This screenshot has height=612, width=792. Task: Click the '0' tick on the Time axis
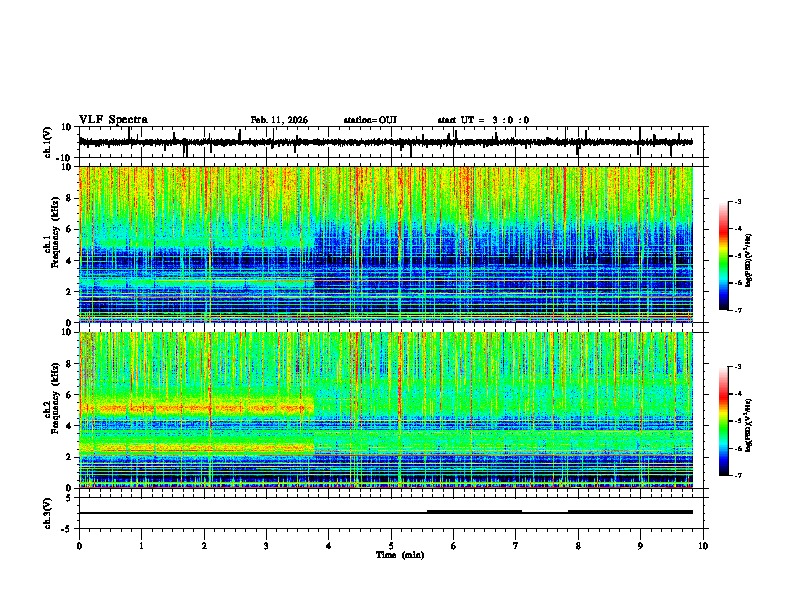79,546
